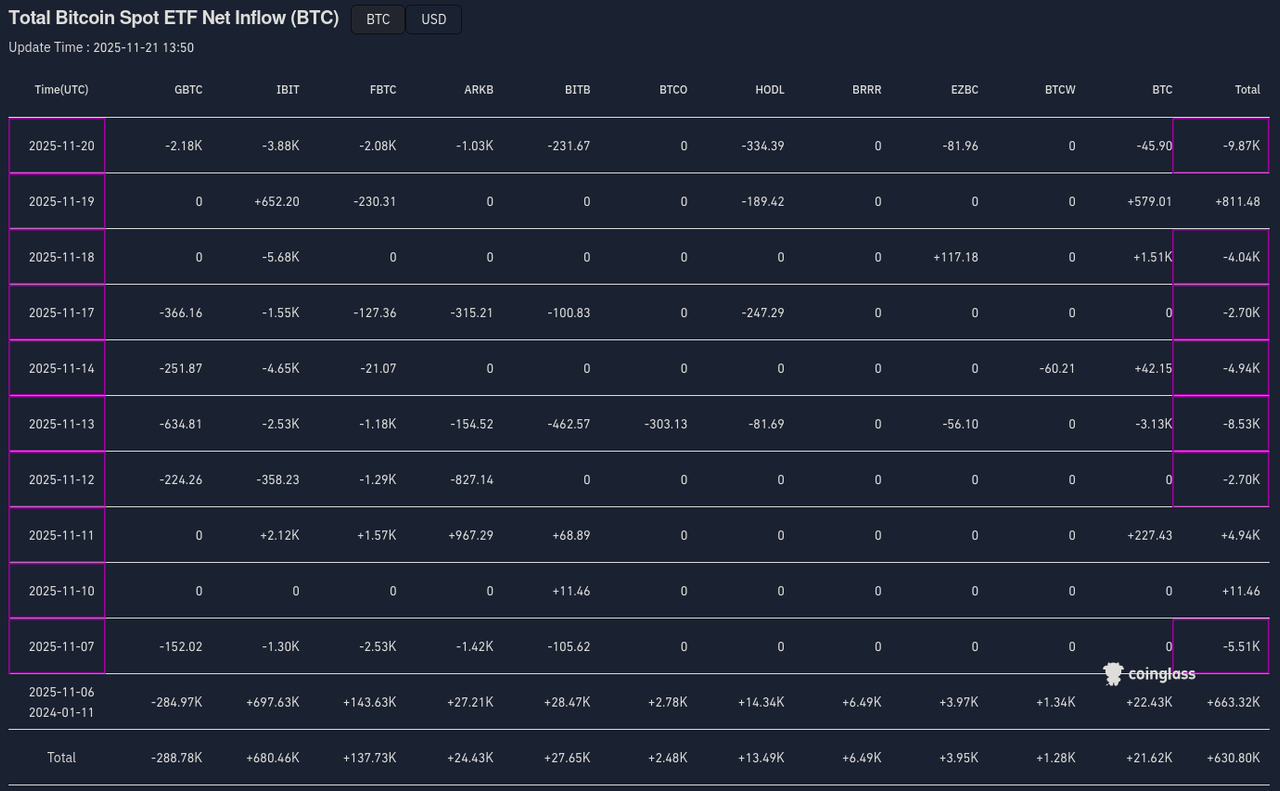1280x791 pixels.
Task: Select the 2025-11-19 date cell
Action: [x=57, y=202]
